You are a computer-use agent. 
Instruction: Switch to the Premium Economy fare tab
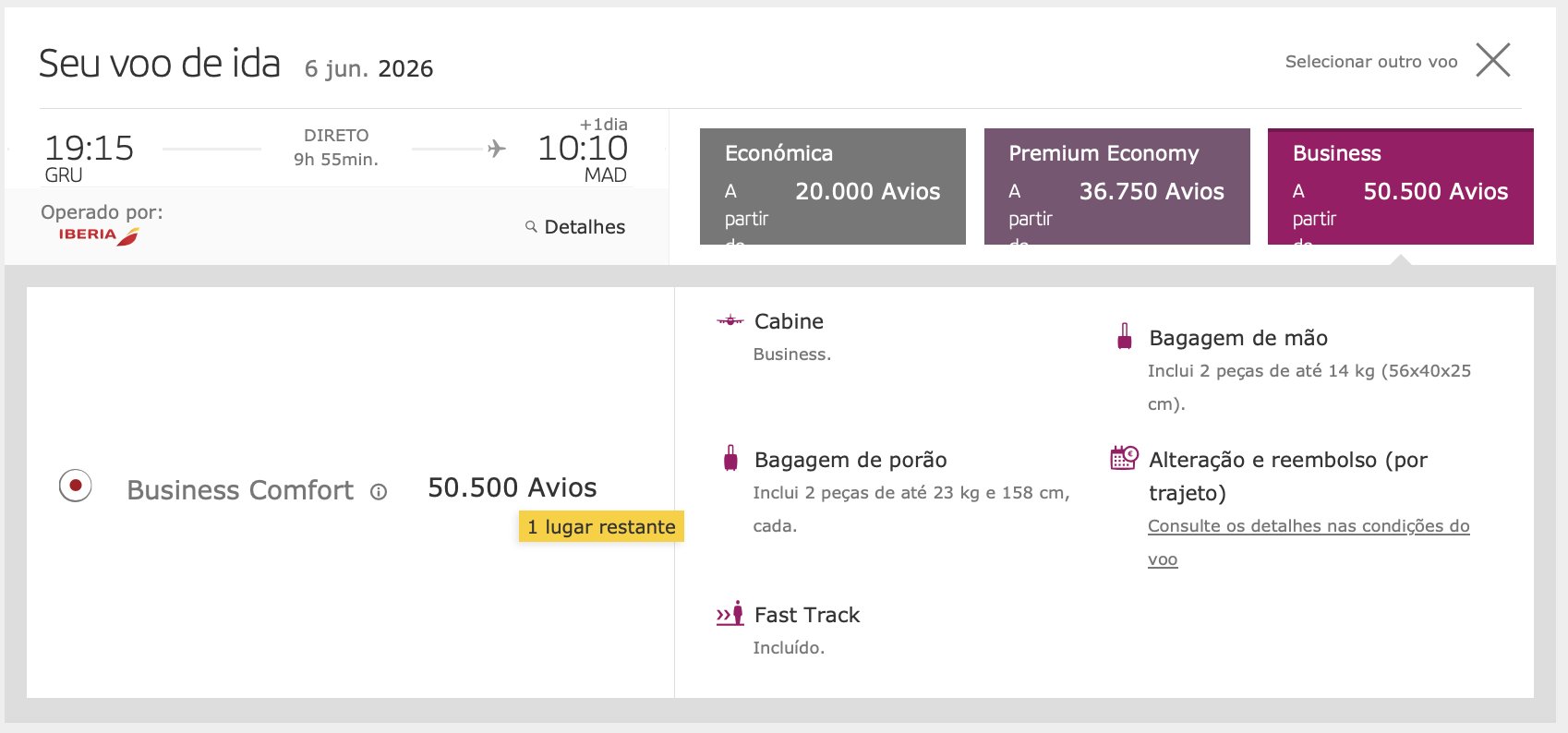(x=1117, y=186)
